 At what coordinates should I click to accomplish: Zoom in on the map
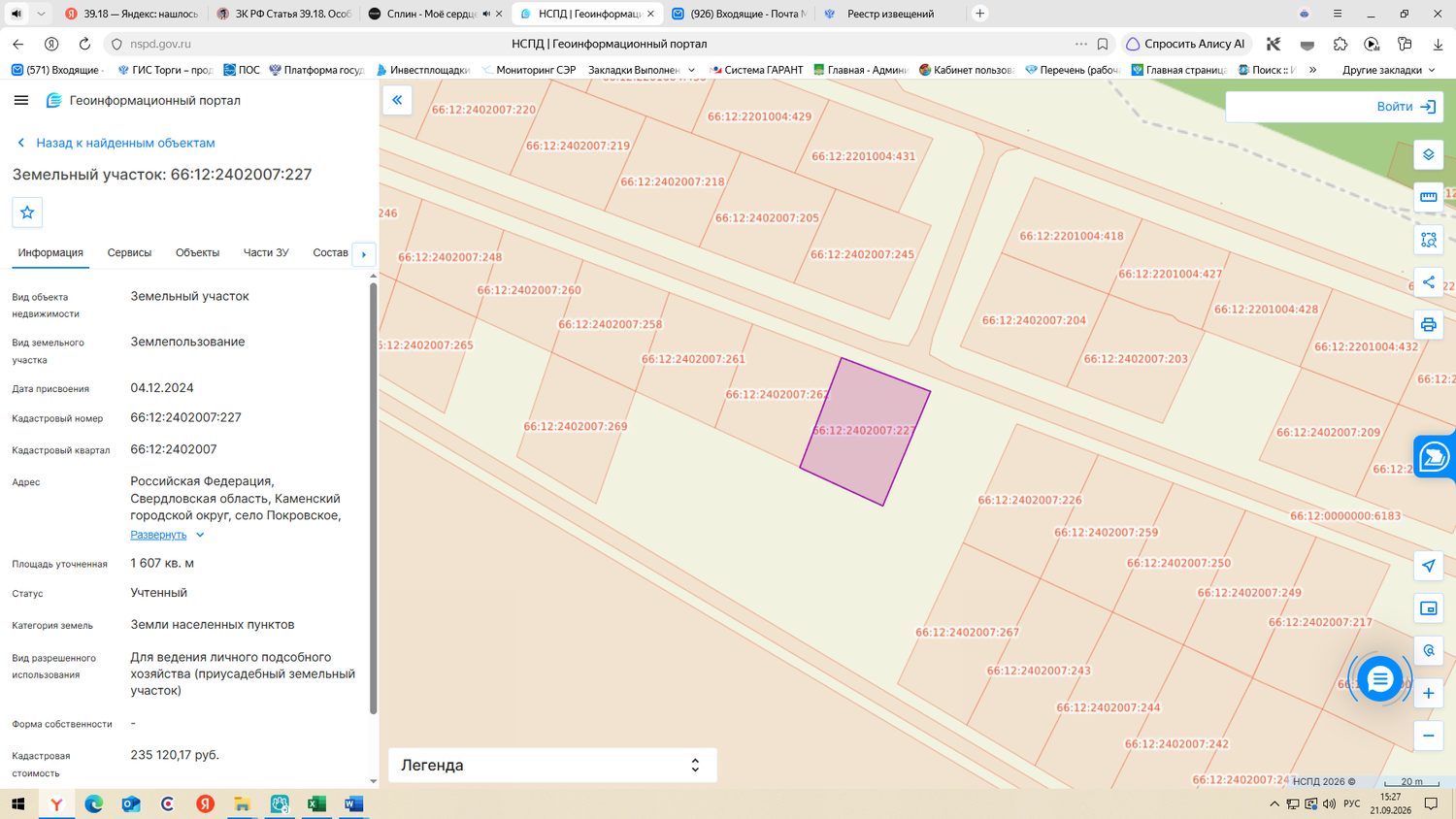coord(1428,693)
